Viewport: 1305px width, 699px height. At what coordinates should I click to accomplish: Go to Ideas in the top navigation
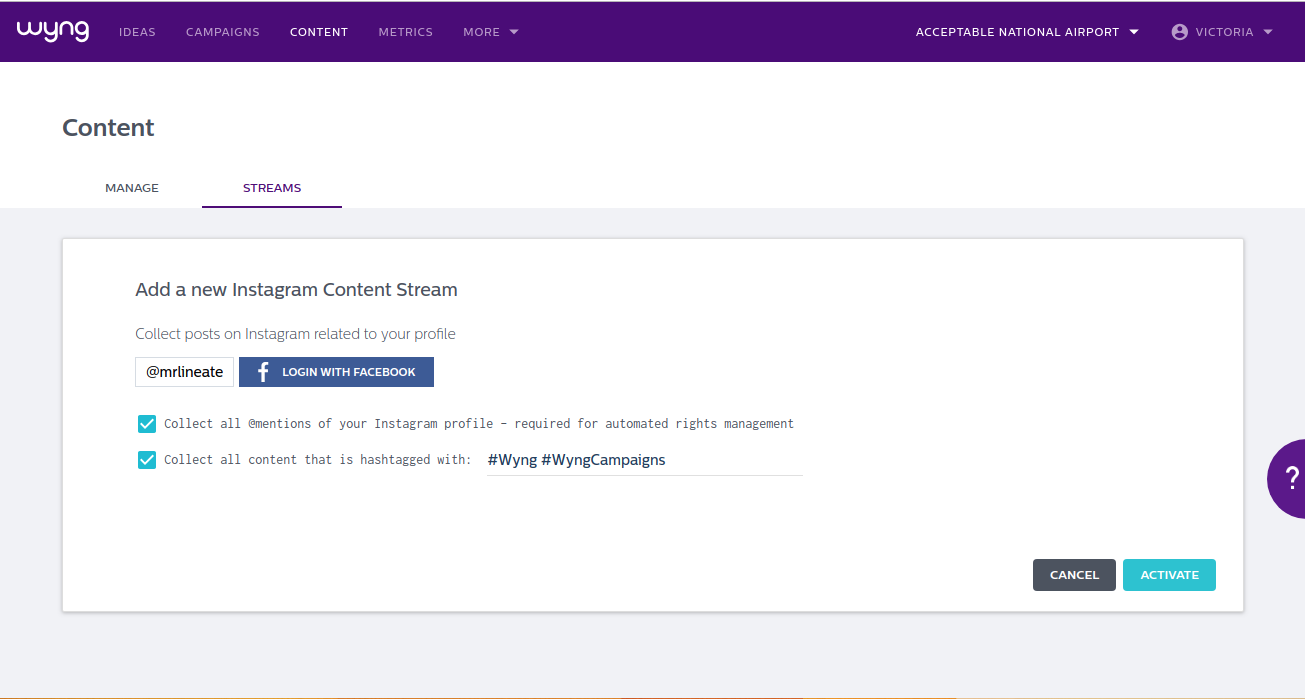[x=137, y=32]
